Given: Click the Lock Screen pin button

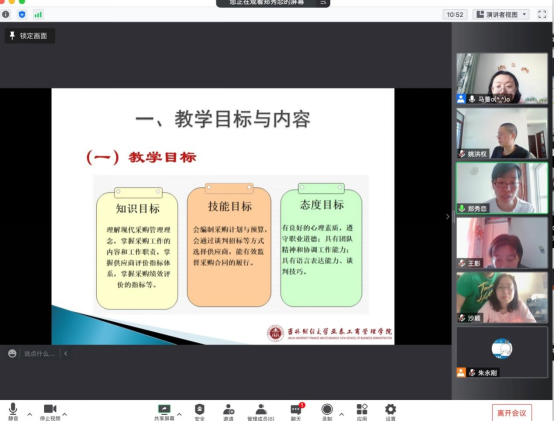Looking at the screenshot, I should click(30, 36).
